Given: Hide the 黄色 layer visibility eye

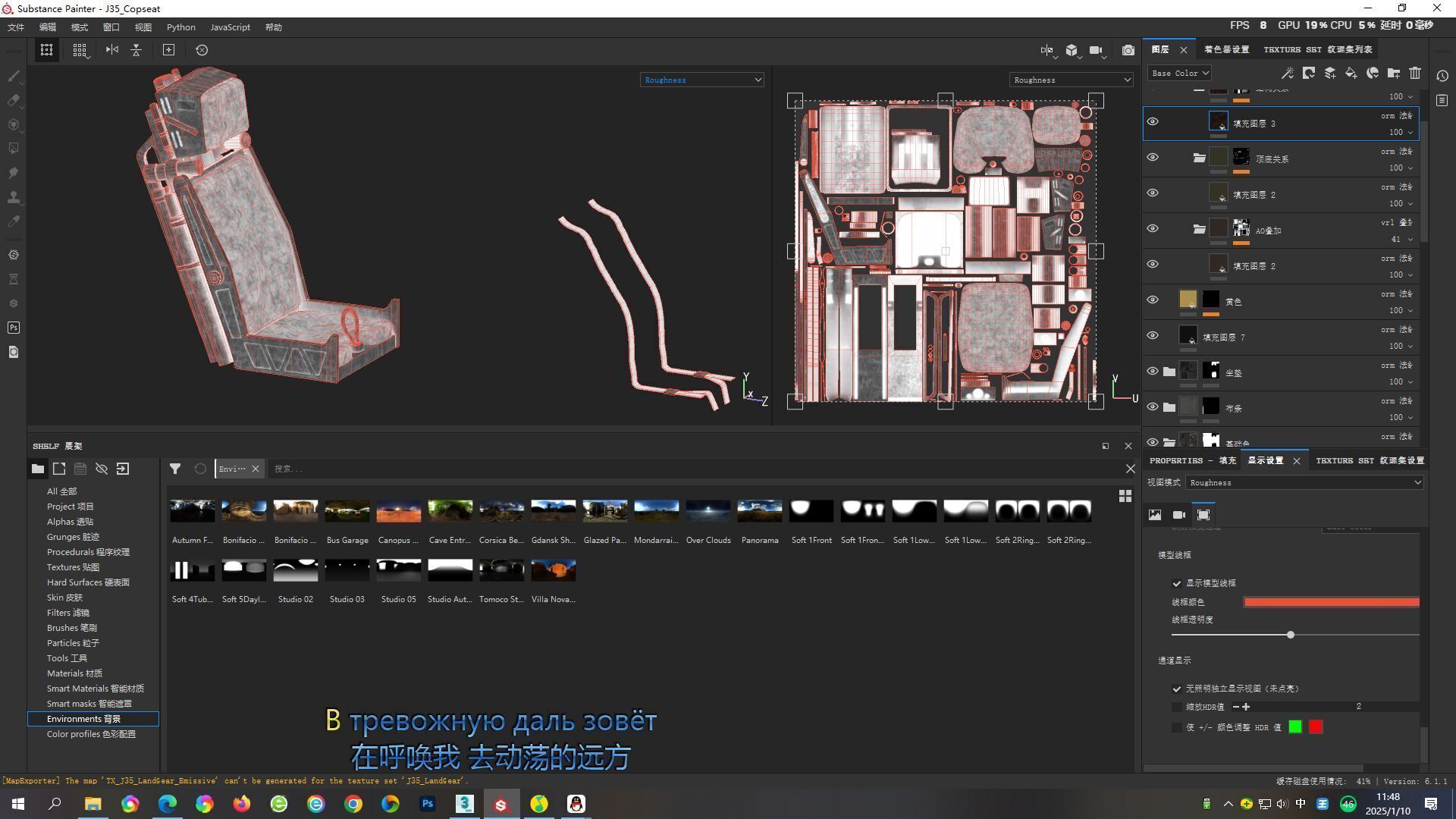Looking at the screenshot, I should click(1153, 300).
